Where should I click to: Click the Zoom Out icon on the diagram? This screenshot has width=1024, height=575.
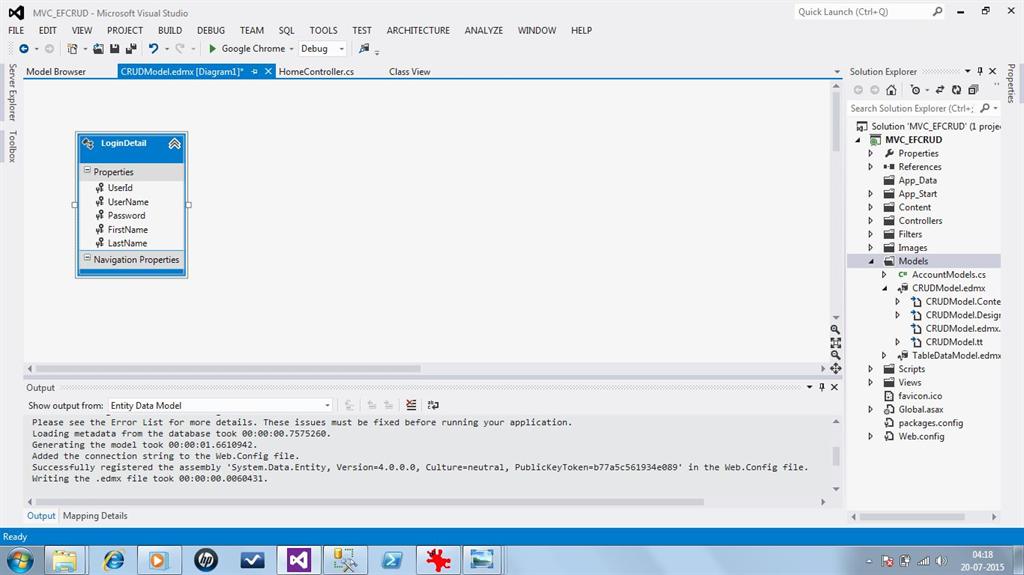pyautogui.click(x=835, y=355)
